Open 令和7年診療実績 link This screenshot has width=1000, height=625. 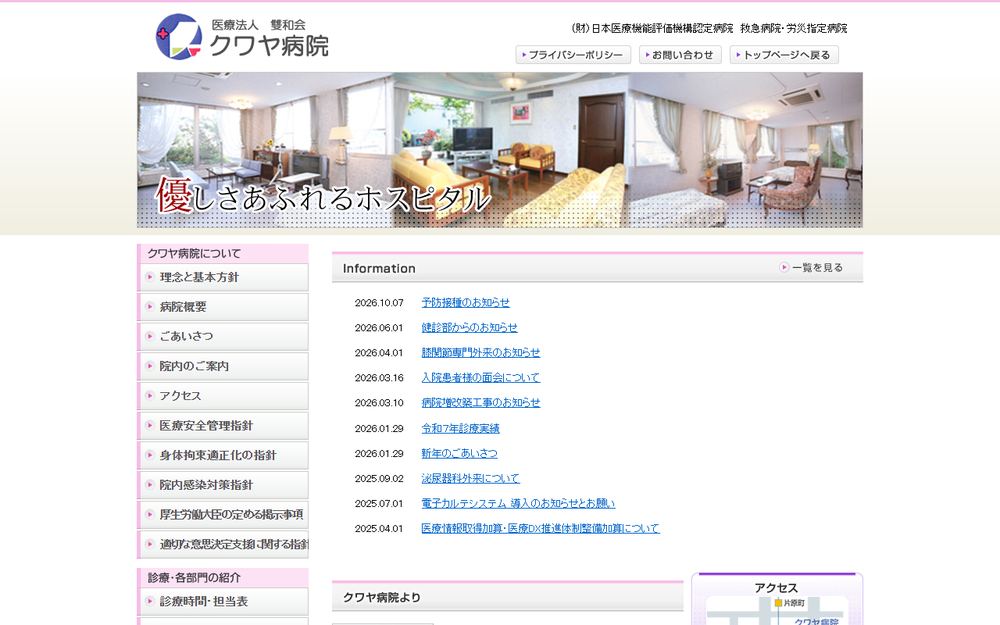tap(460, 429)
